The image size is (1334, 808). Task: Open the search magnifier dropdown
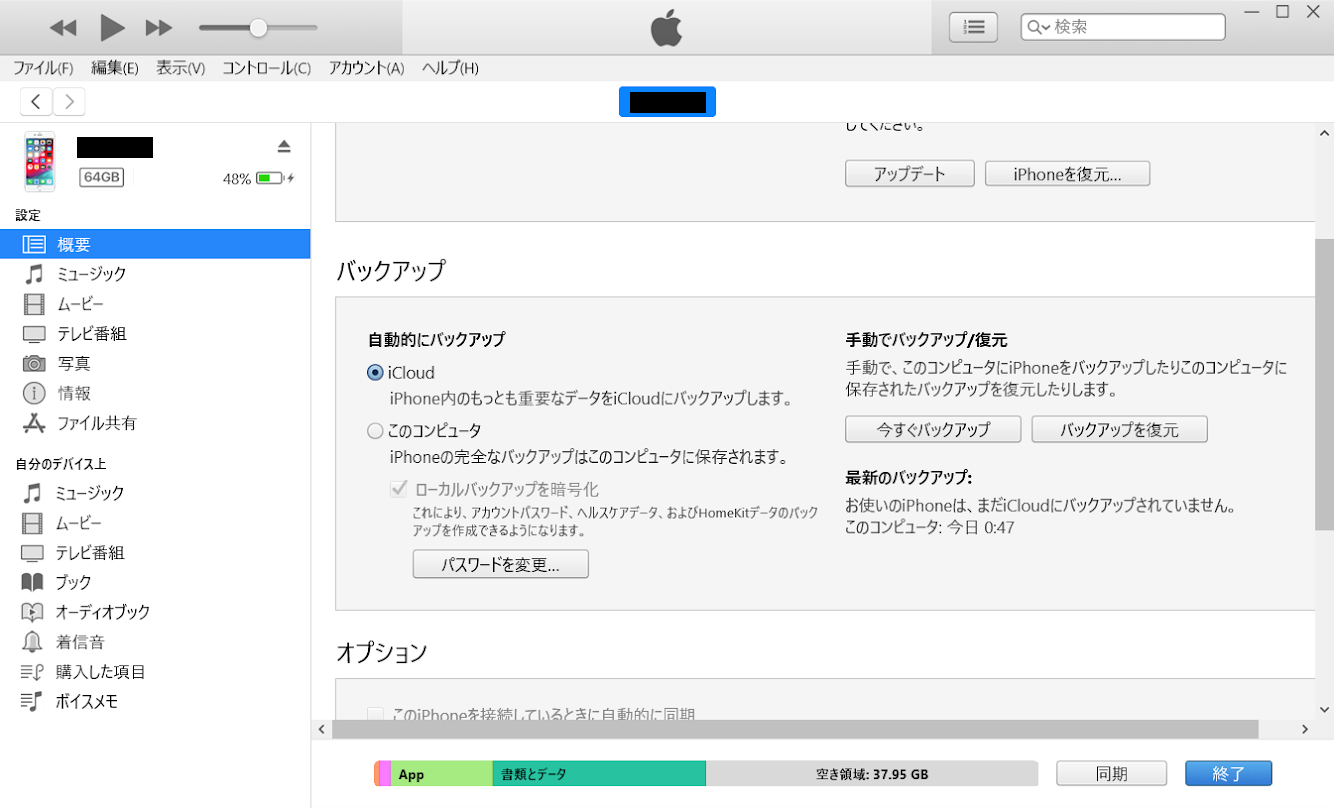click(x=1038, y=27)
